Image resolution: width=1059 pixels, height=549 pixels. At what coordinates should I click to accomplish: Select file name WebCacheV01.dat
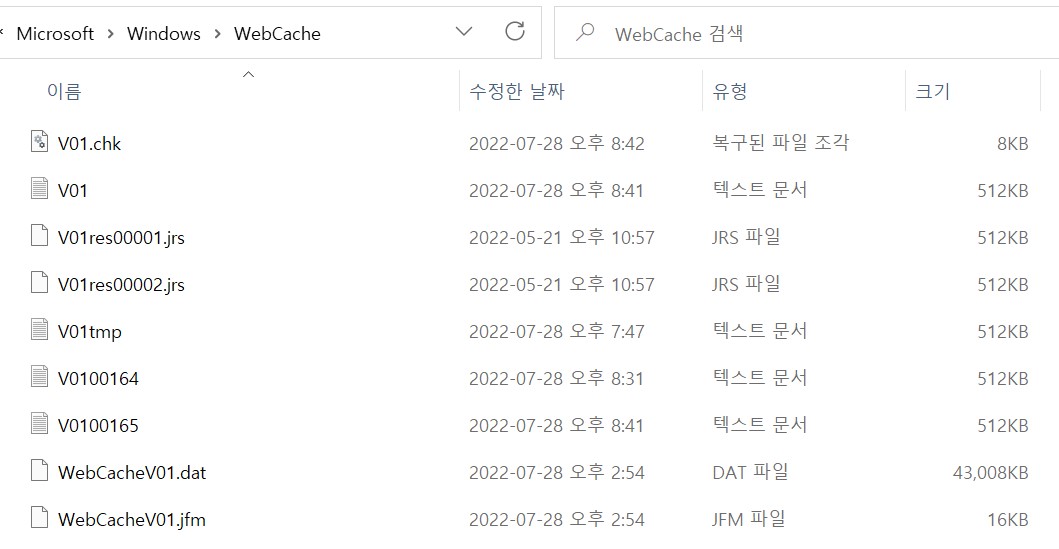tap(132, 473)
